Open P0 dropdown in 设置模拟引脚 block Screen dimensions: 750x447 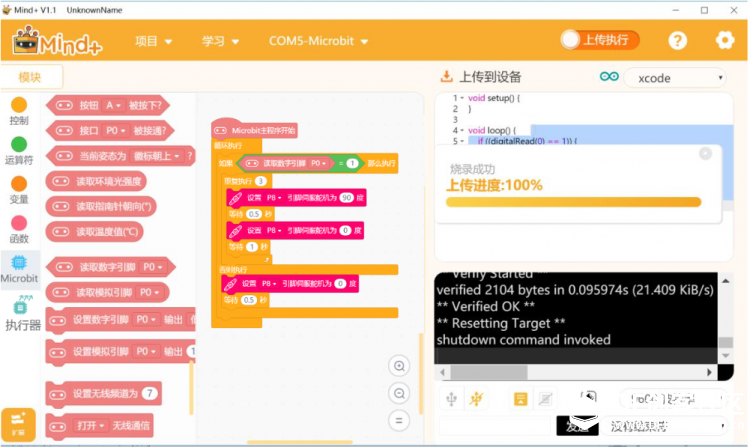click(146, 351)
